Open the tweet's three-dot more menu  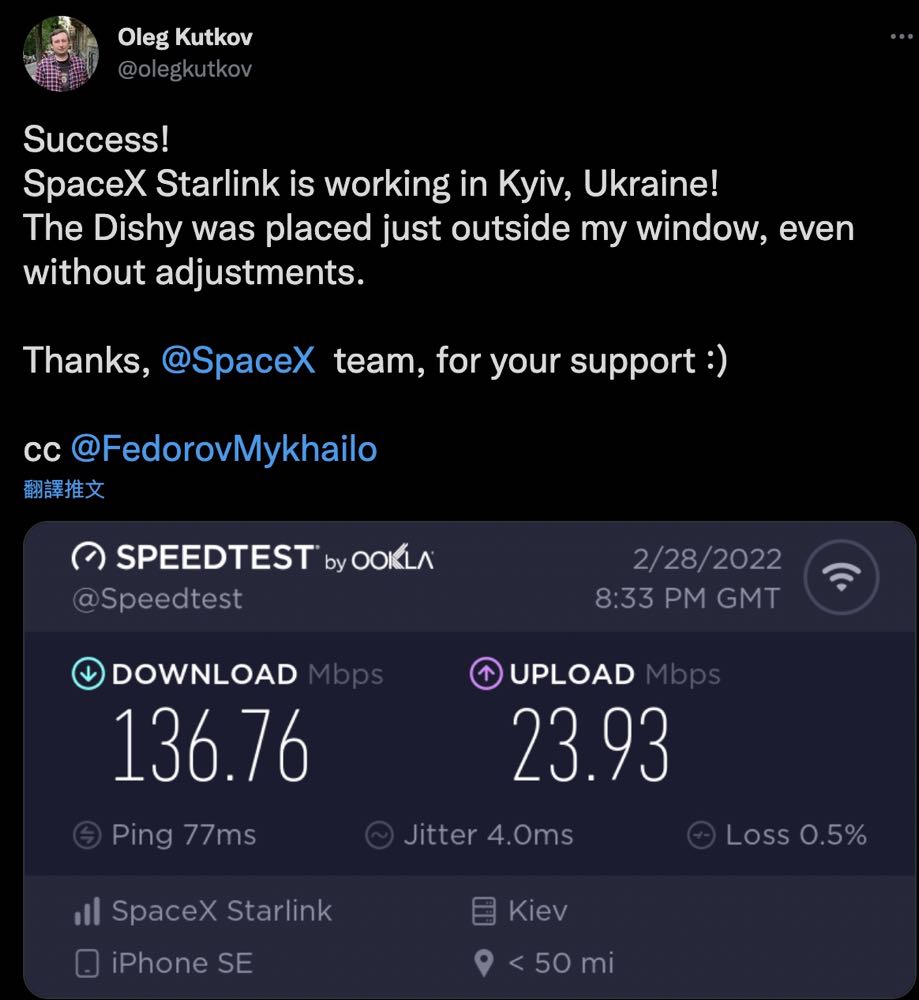point(900,36)
